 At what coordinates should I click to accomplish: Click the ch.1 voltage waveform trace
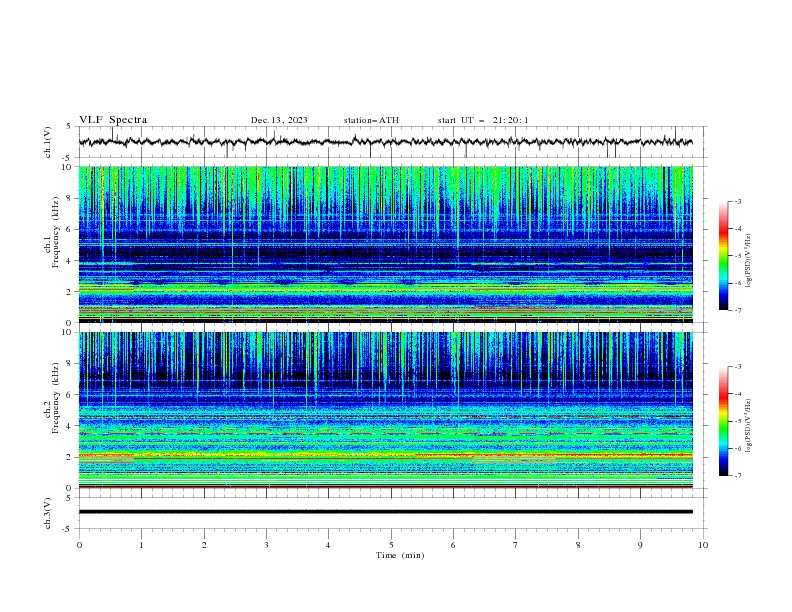tap(385, 142)
